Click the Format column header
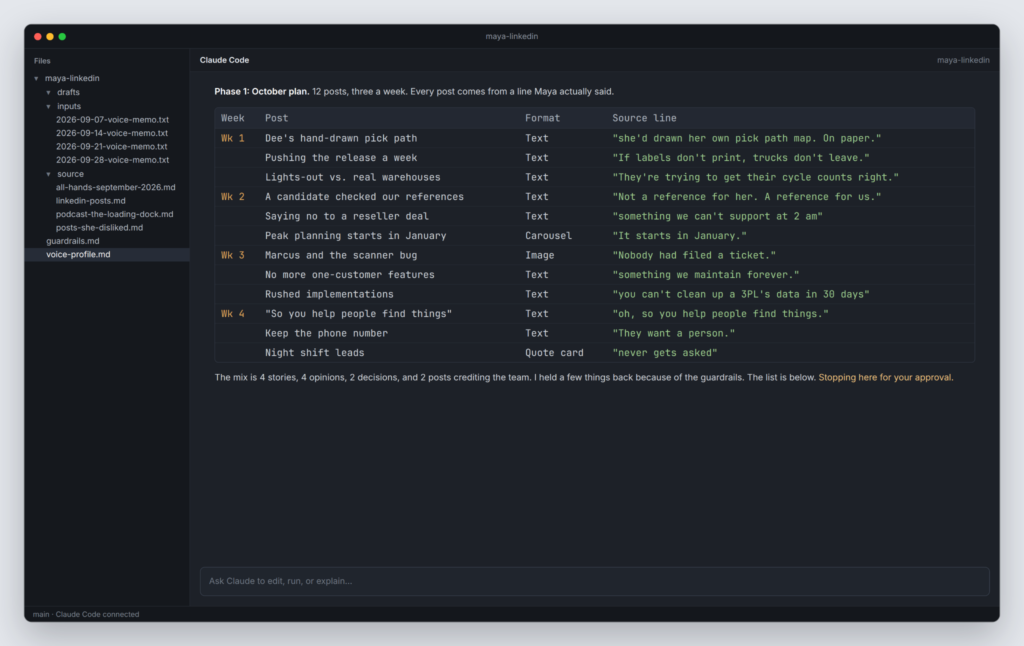 click(x=542, y=118)
